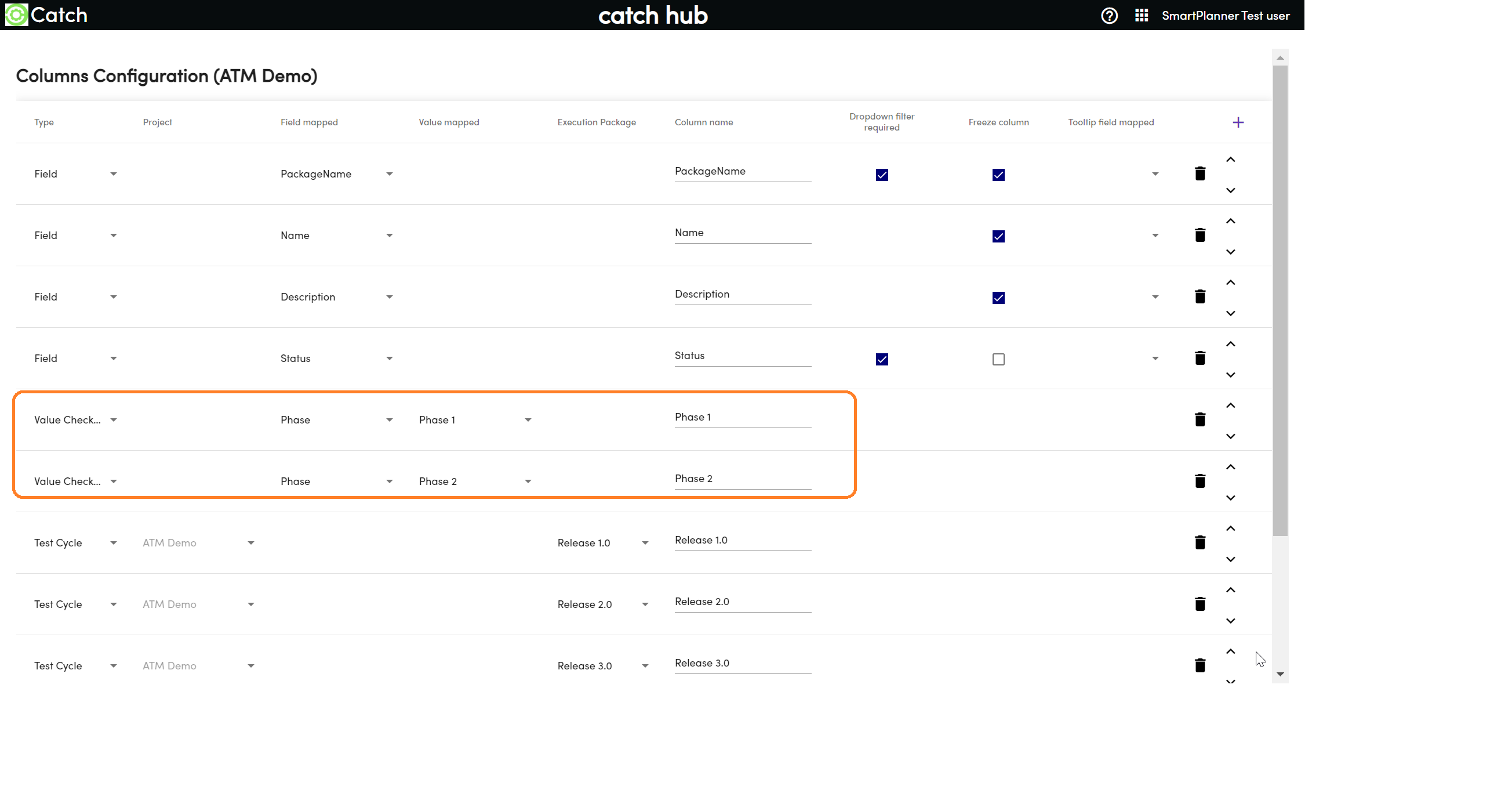This screenshot has width=1512, height=804.
Task: Uncheck Dropdown filter for PackageName row
Action: click(881, 175)
